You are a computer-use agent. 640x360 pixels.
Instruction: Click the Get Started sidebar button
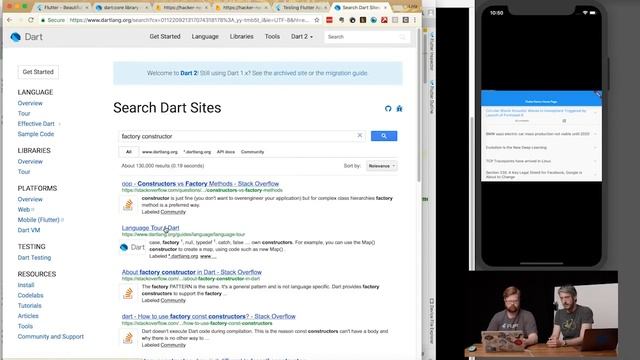point(38,72)
